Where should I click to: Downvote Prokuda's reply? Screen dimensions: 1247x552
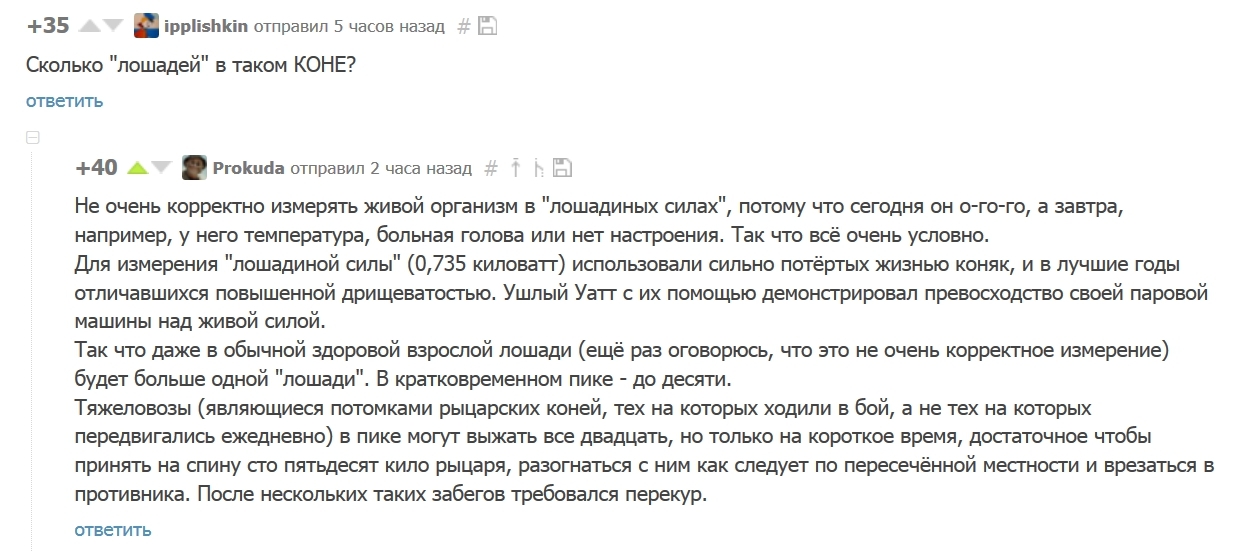[x=162, y=167]
